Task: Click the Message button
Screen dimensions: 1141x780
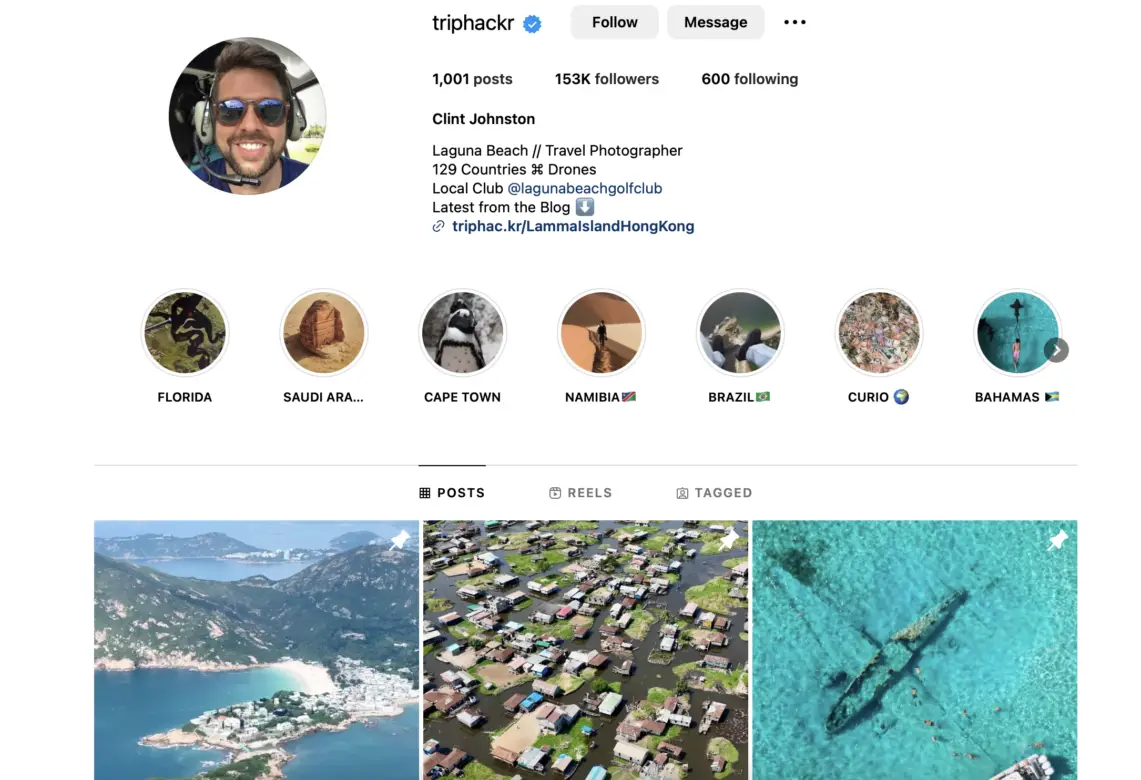Action: coord(715,23)
